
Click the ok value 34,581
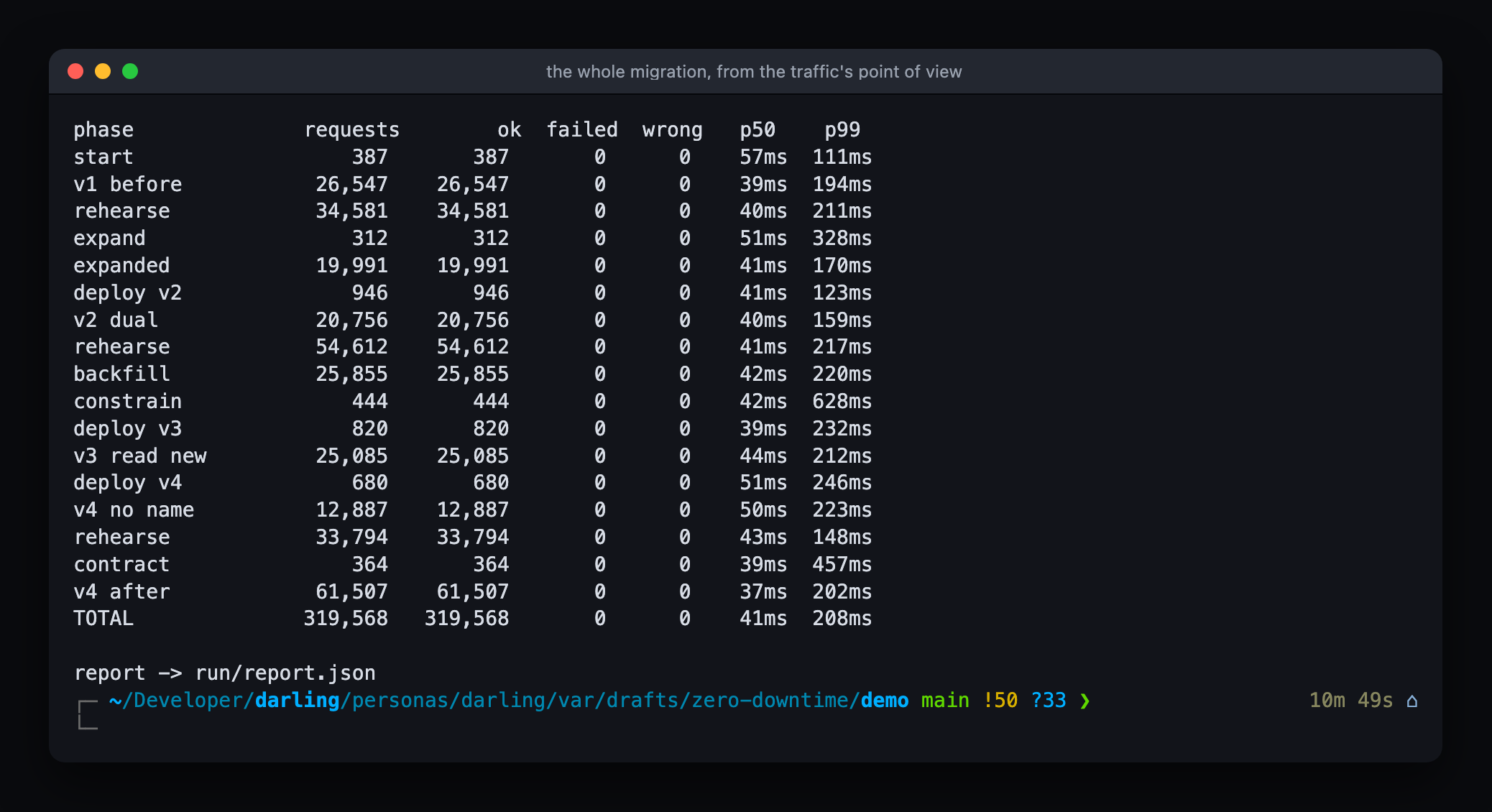tap(473, 211)
